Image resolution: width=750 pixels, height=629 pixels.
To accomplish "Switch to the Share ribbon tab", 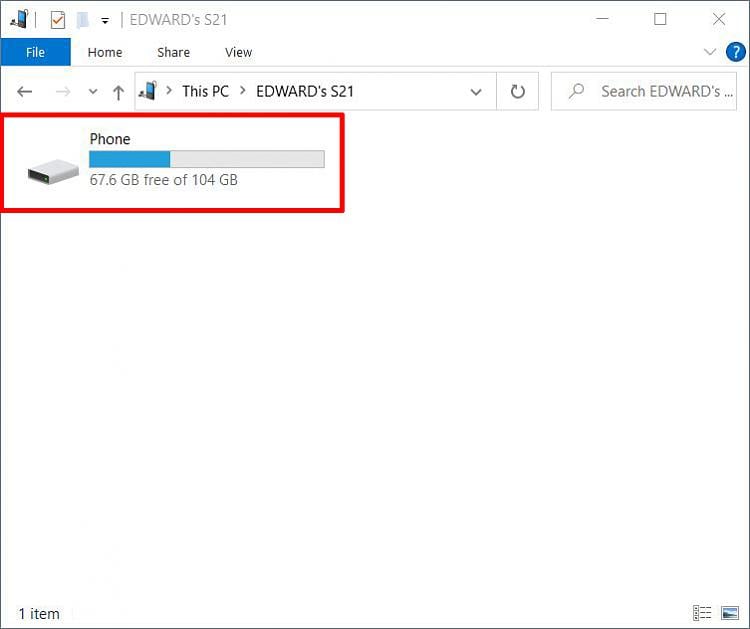I will [x=174, y=52].
